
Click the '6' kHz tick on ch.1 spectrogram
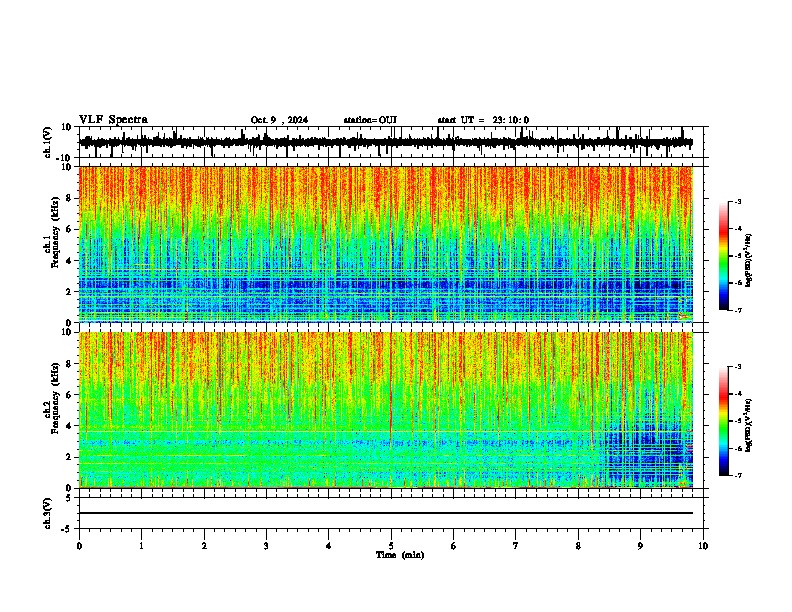pos(70,229)
